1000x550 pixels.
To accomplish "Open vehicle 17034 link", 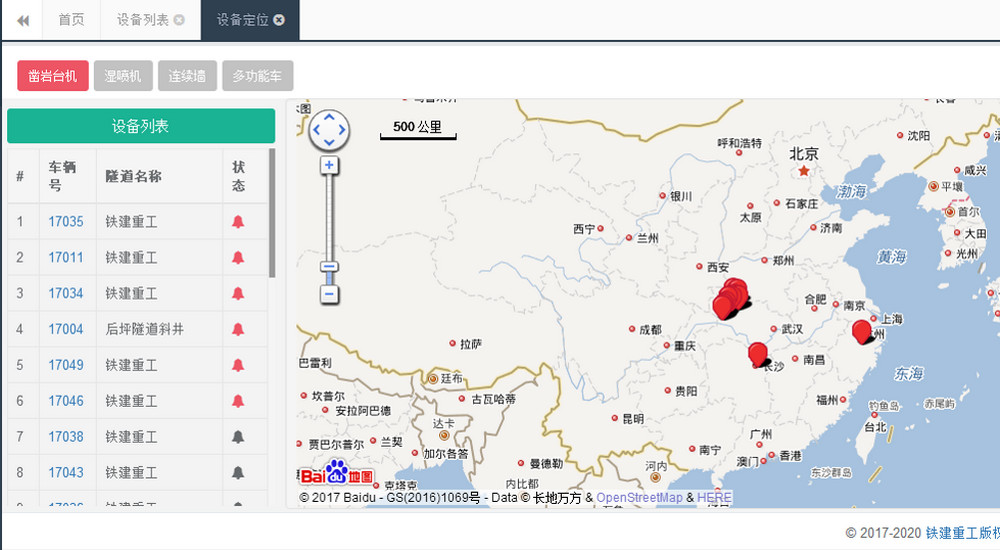I will (66, 293).
